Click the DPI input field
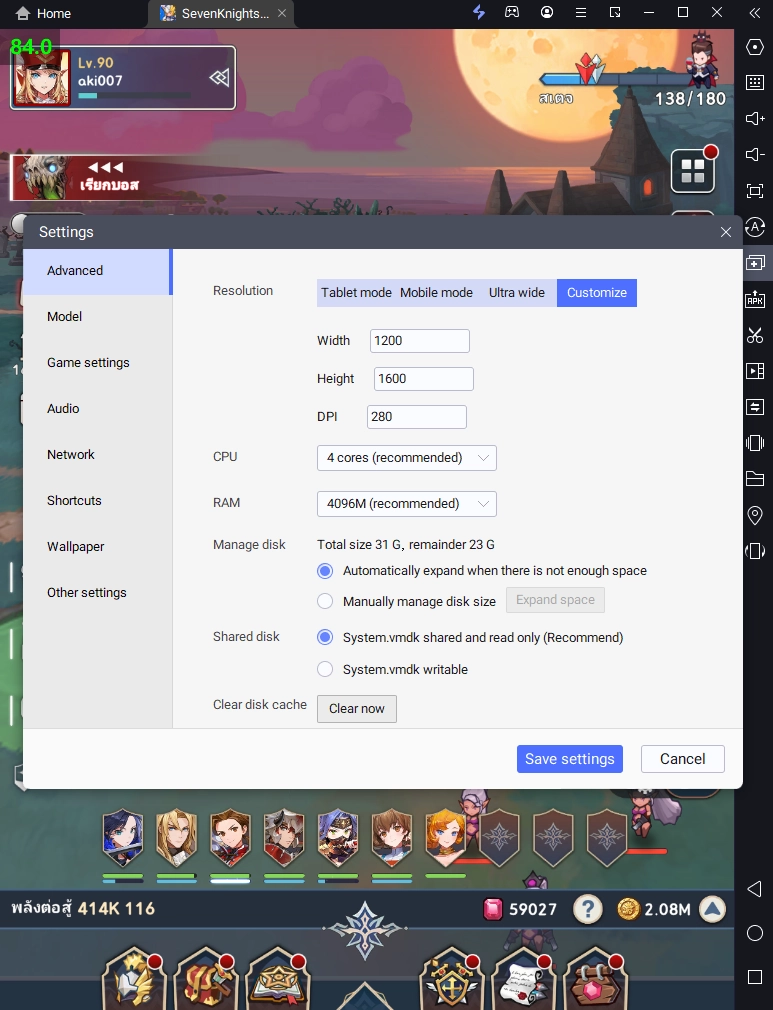The width and height of the screenshot is (773, 1010). click(x=416, y=417)
